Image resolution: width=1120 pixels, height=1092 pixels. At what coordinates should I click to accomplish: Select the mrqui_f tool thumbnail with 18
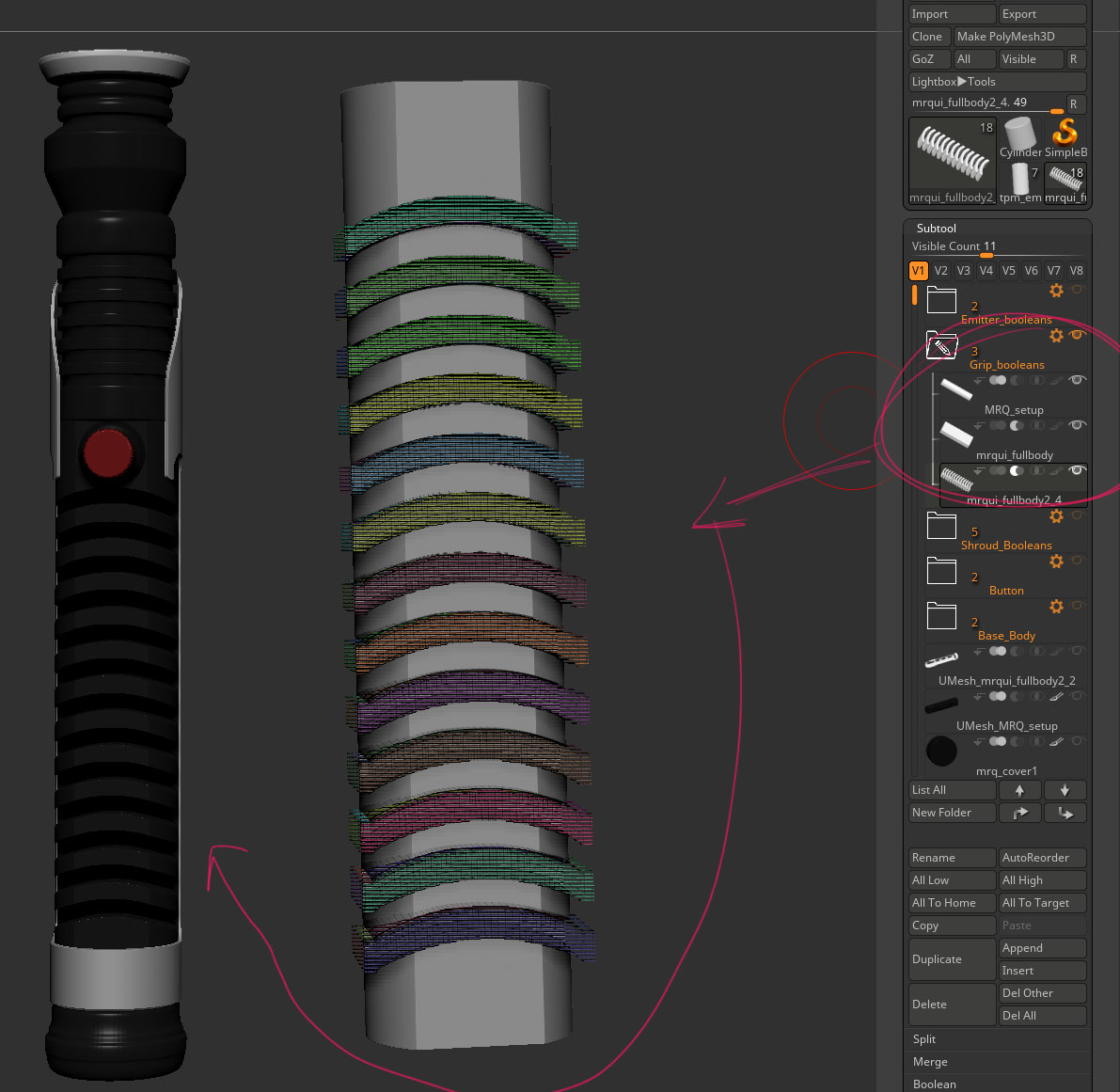point(1065,182)
